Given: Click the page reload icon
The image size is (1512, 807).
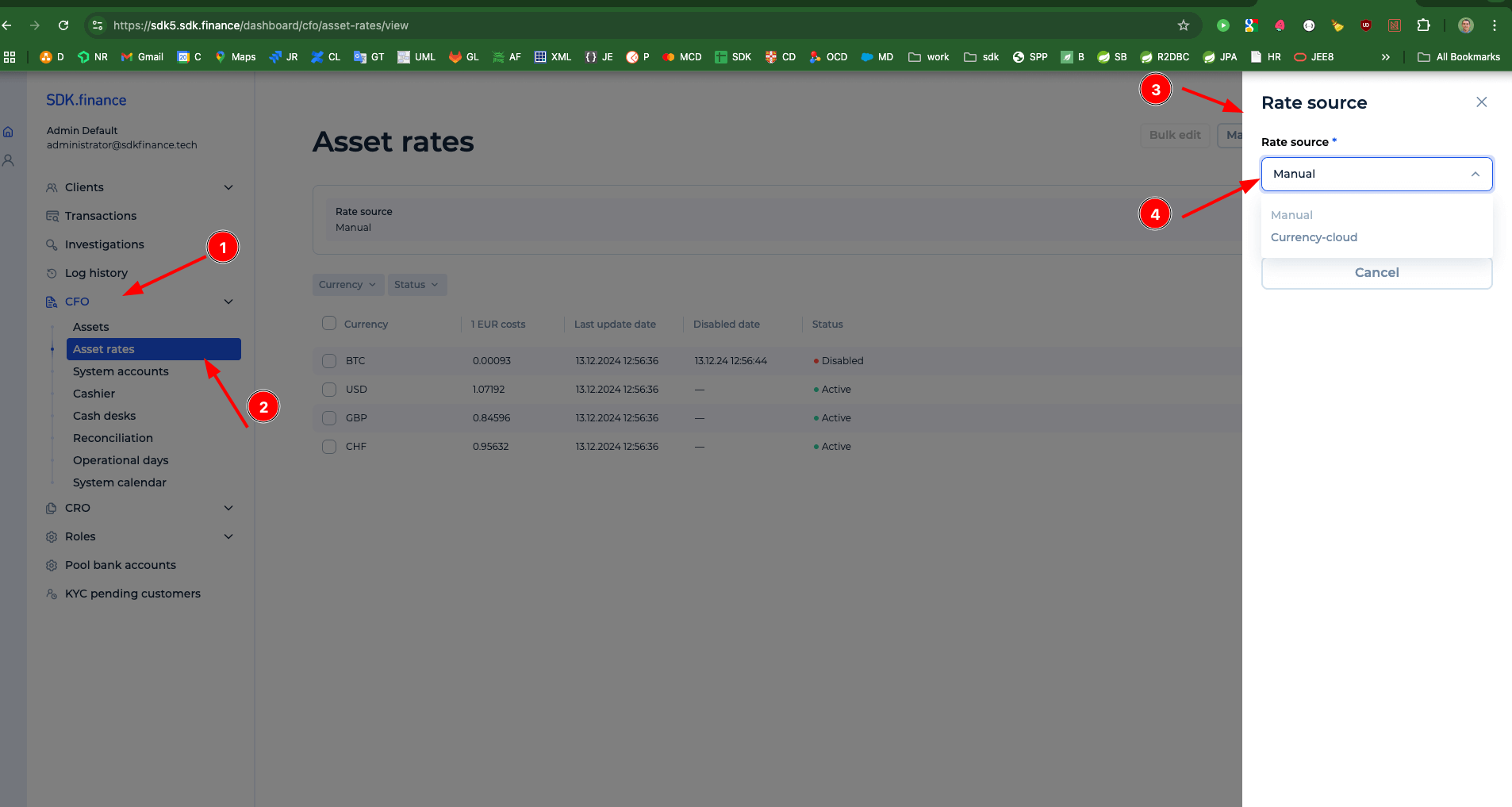Looking at the screenshot, I should [x=64, y=25].
